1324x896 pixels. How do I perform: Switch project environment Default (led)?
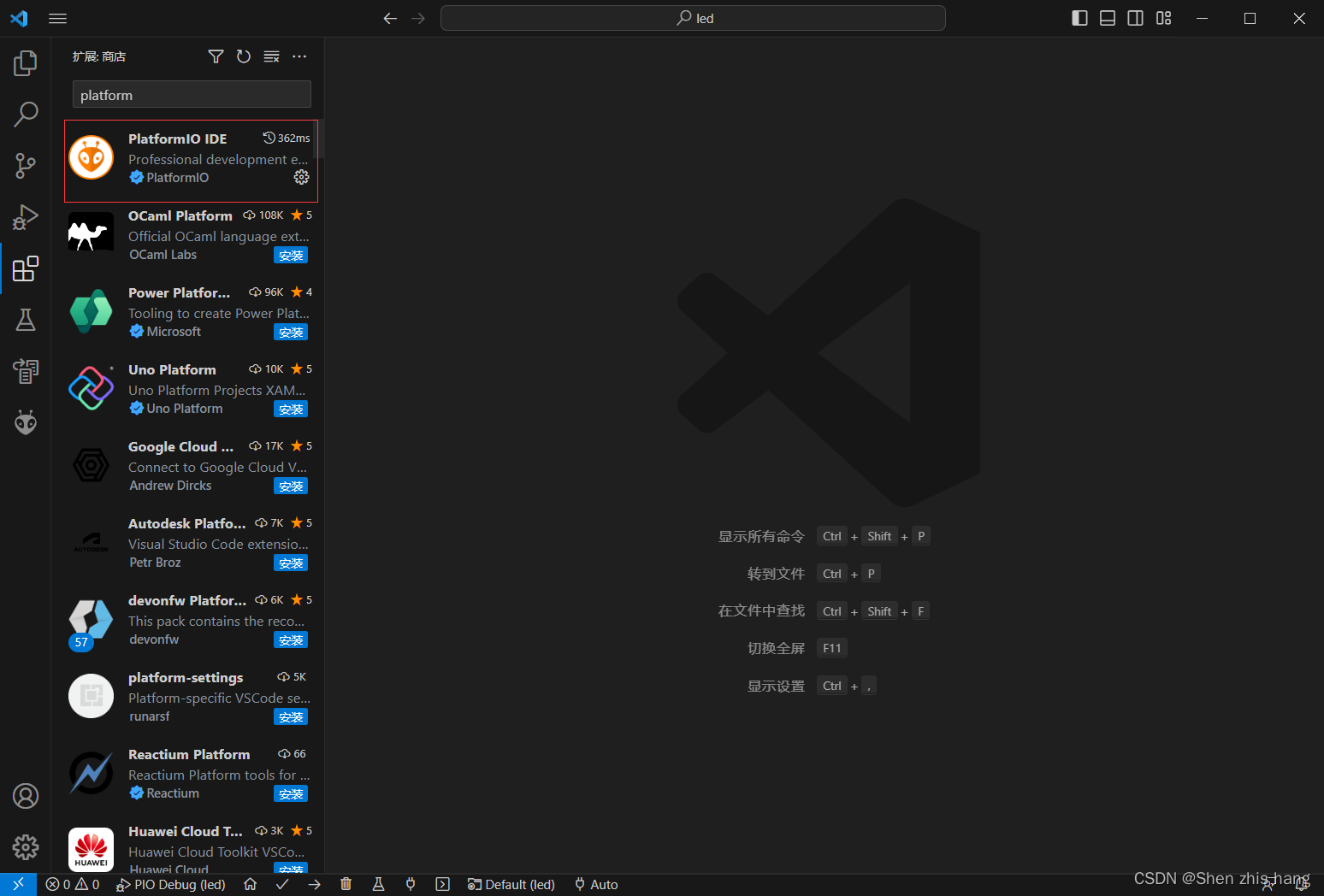click(x=511, y=884)
